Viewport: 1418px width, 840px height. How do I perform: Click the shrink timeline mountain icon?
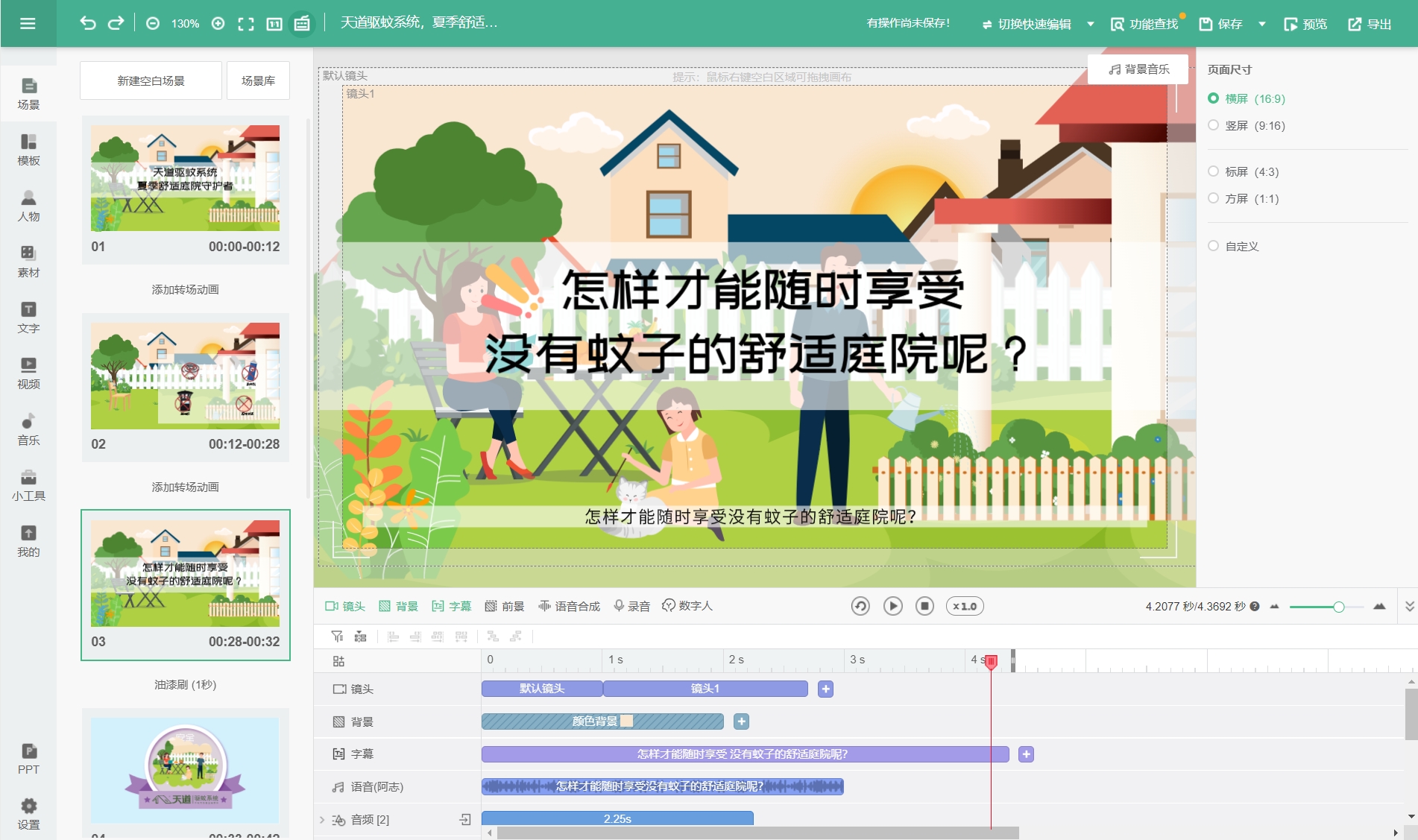(1274, 606)
